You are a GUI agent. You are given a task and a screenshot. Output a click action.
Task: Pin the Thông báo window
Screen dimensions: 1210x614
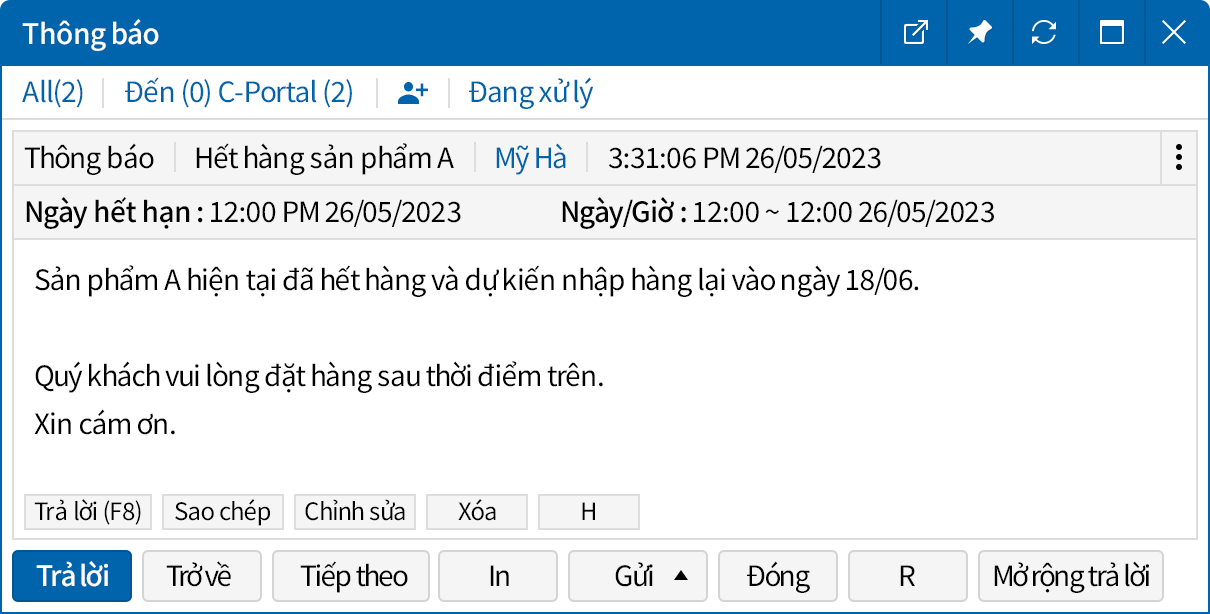point(979,33)
